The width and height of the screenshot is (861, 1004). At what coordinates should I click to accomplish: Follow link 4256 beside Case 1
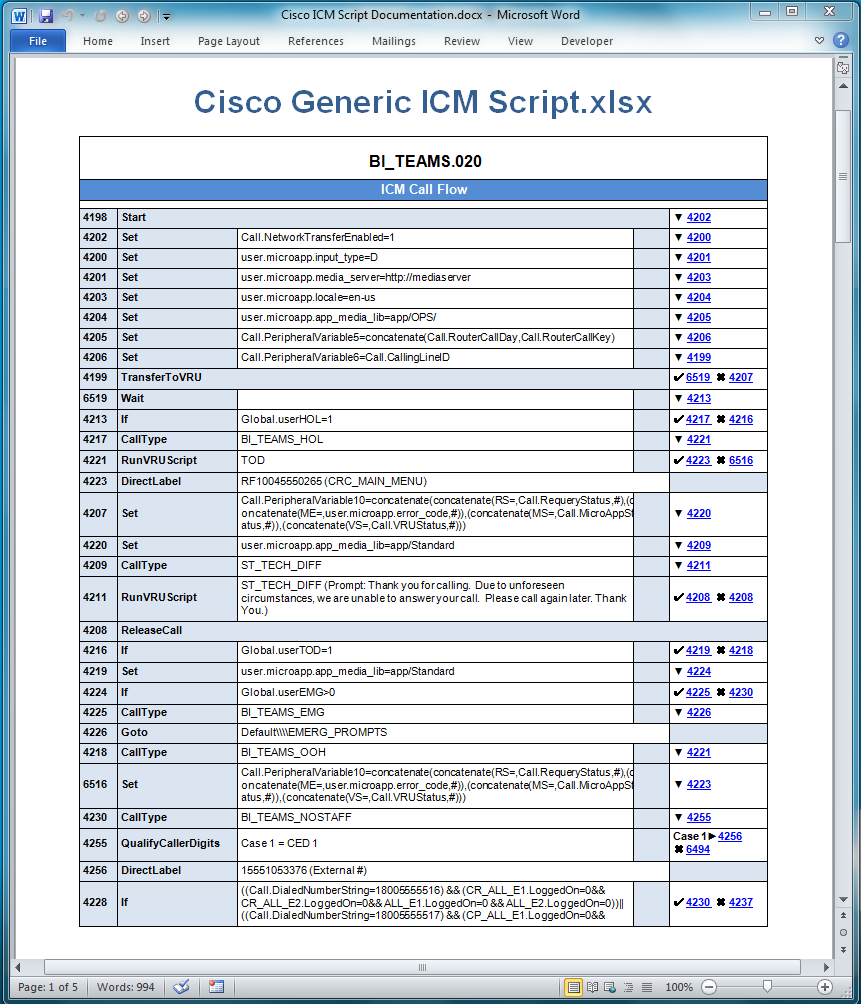[x=730, y=836]
